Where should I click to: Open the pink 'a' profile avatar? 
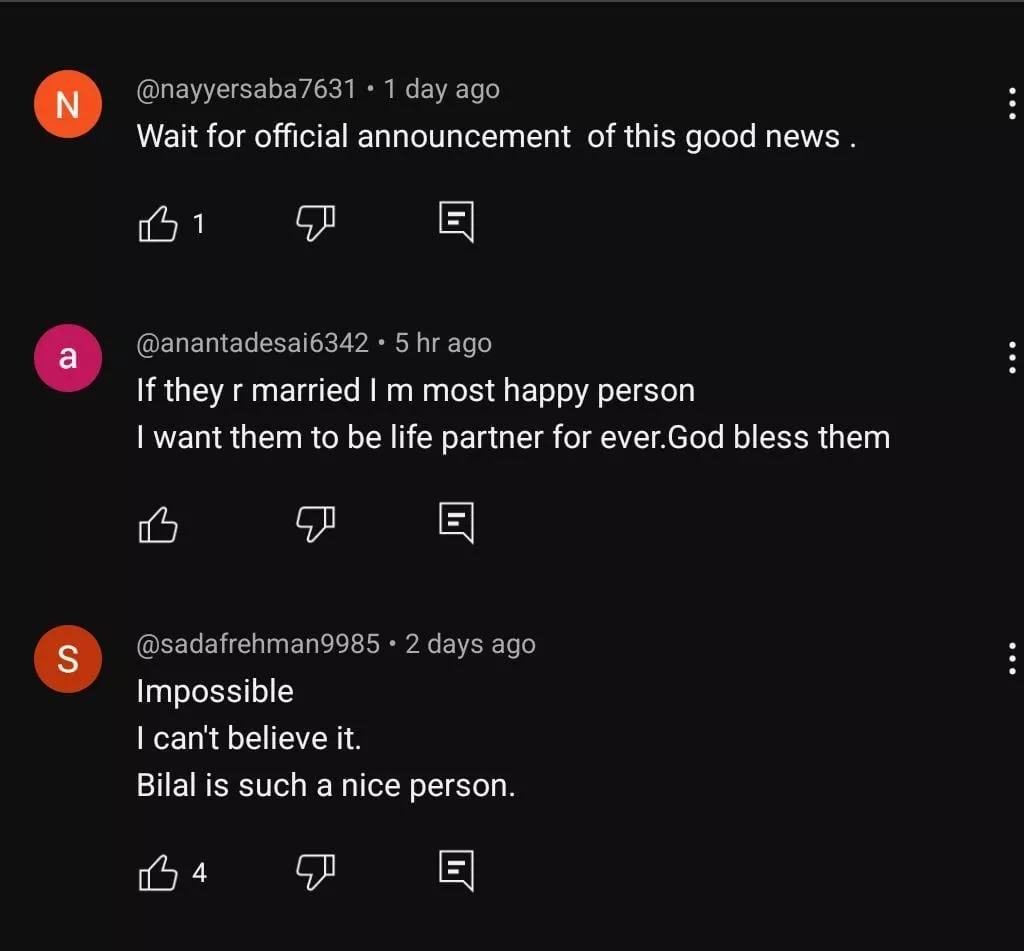point(68,357)
